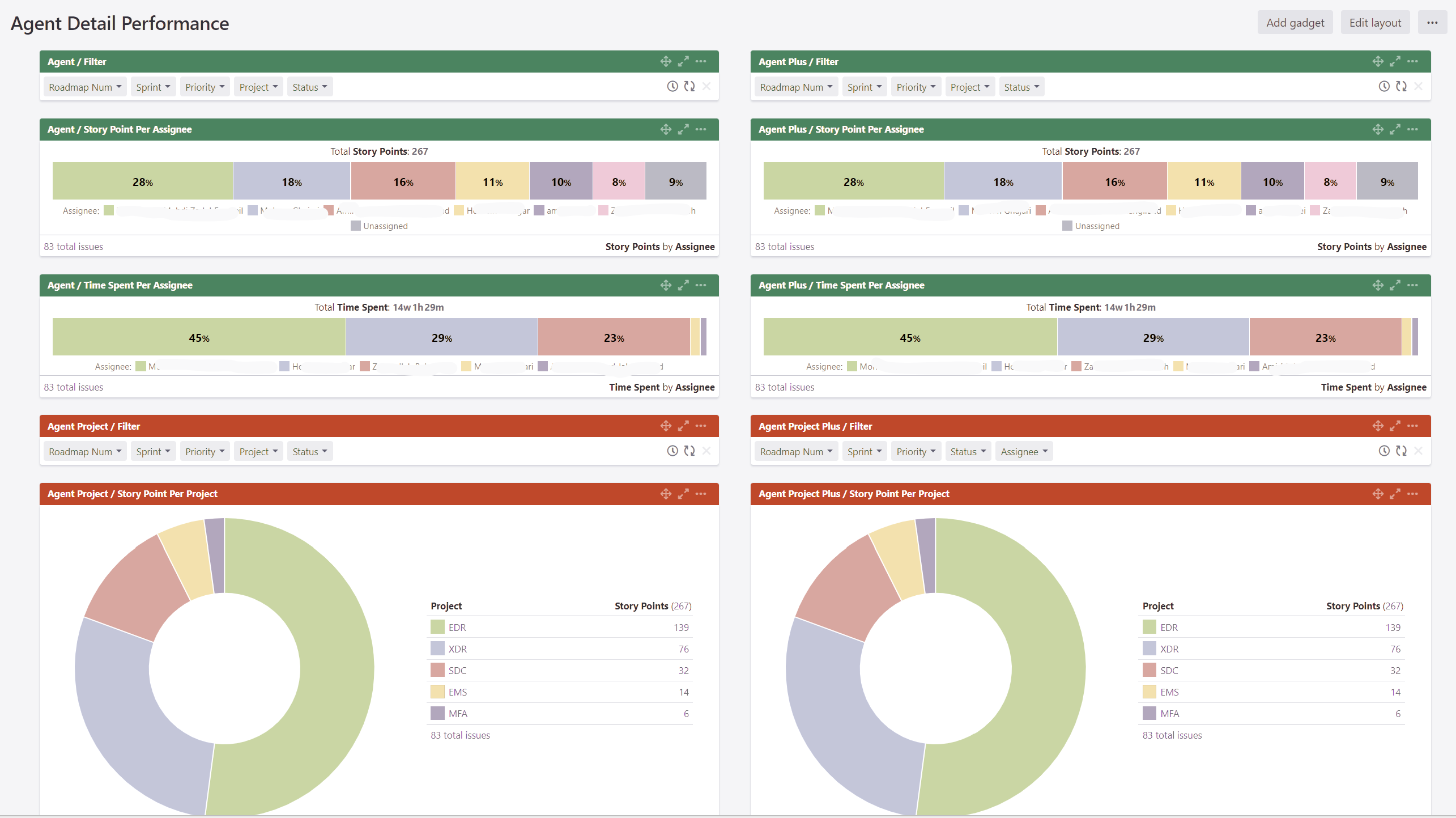Screen dimensions: 1456x818
Task: Clear filters X icon in Agent Project / Filter
Action: tap(706, 451)
